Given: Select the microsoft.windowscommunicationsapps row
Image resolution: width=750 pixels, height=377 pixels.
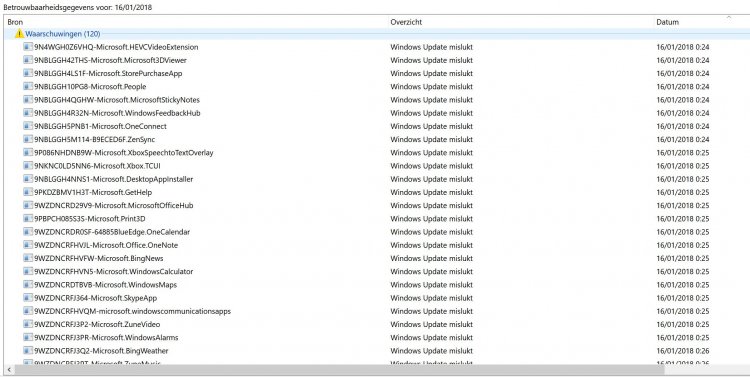Looking at the screenshot, I should [x=375, y=311].
